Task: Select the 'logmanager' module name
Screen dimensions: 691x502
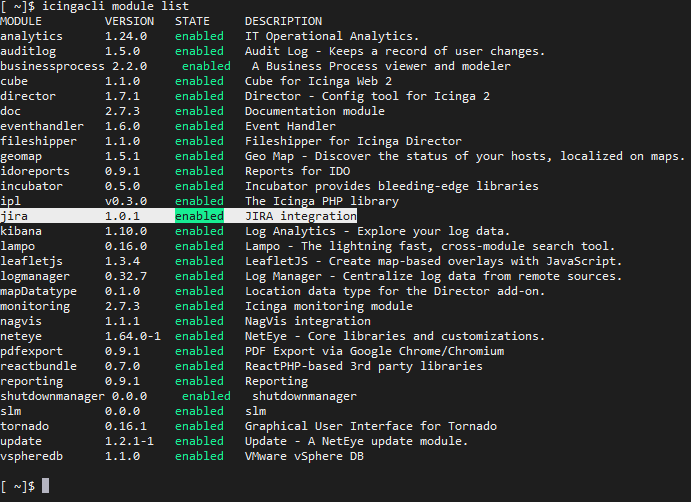Action: pyautogui.click(x=35, y=276)
